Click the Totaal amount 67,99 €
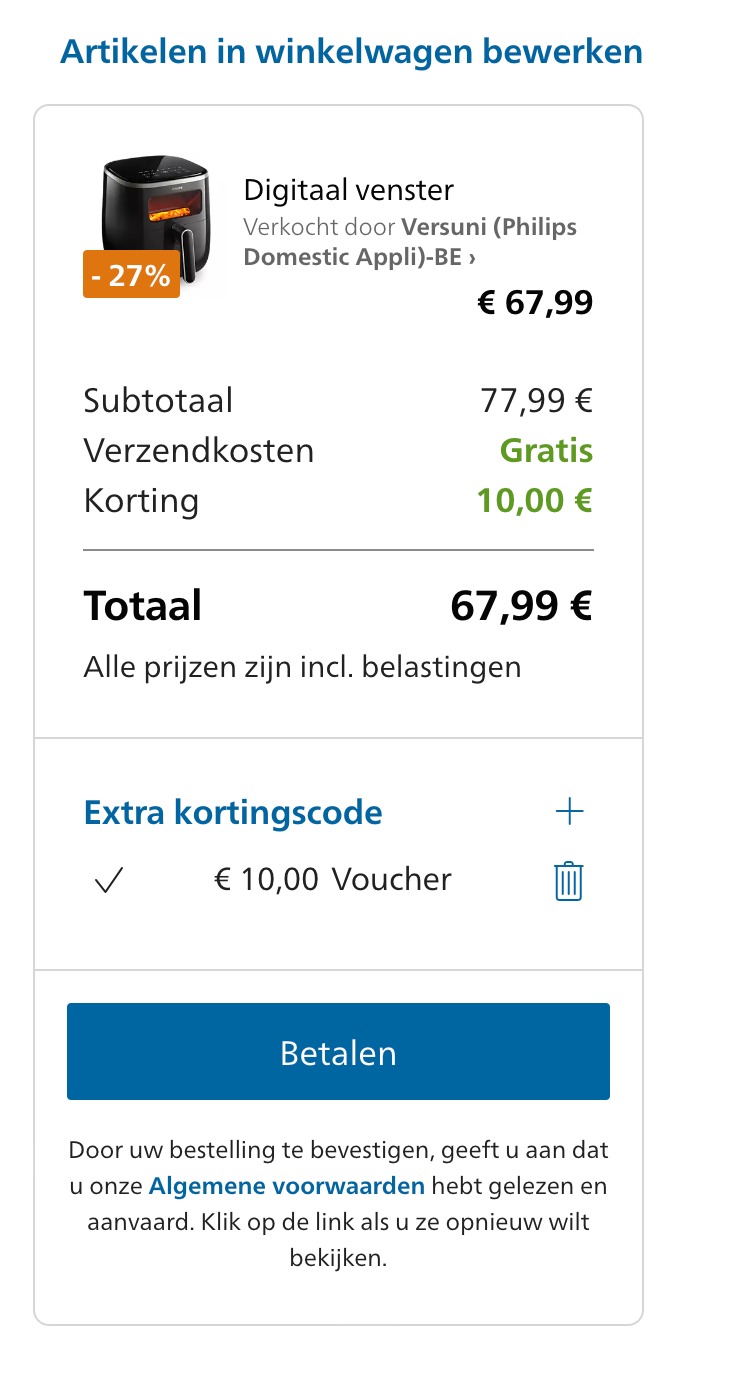This screenshot has height=1392, width=730. (521, 606)
